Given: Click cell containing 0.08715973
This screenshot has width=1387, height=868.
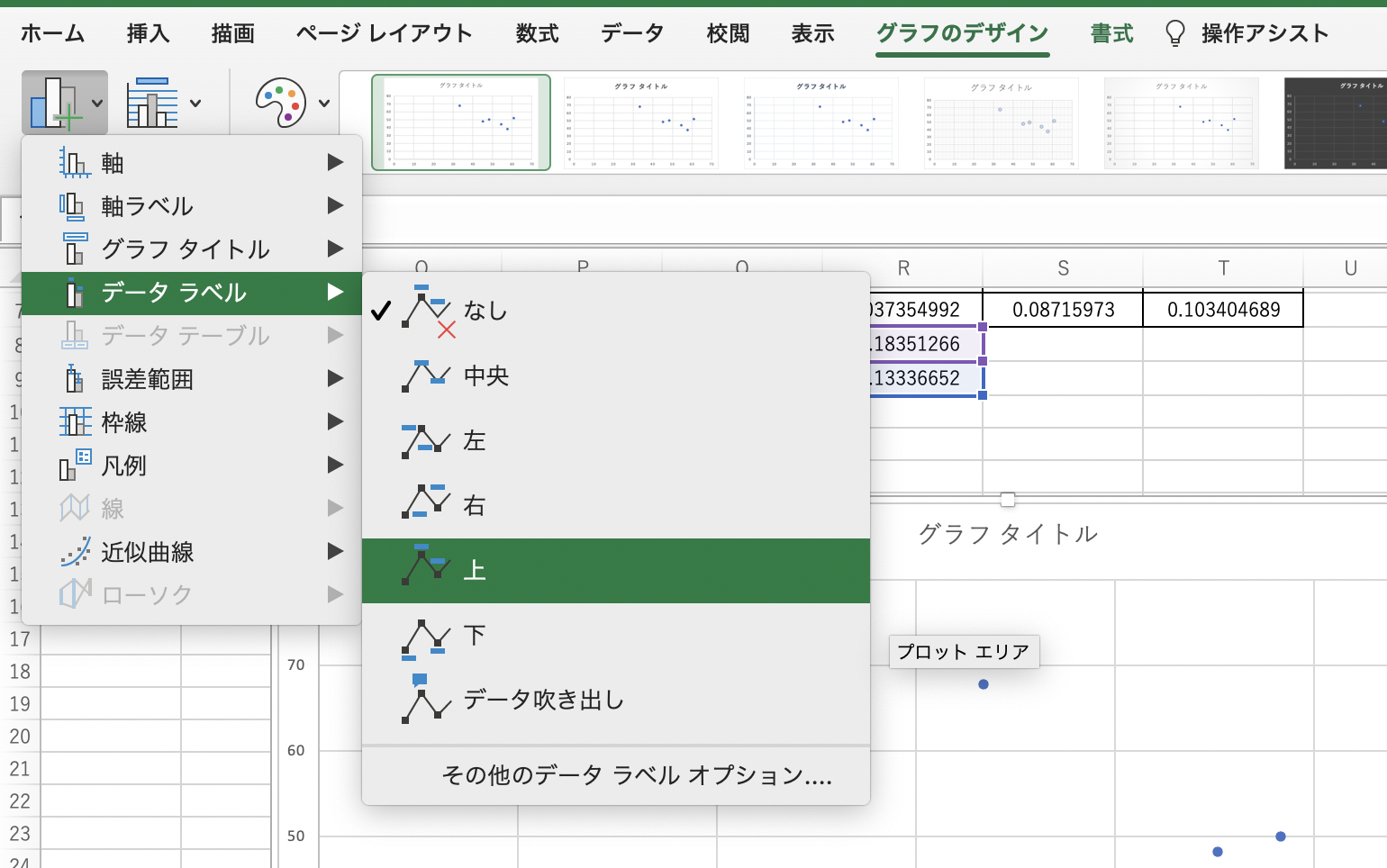Looking at the screenshot, I should coord(1063,310).
